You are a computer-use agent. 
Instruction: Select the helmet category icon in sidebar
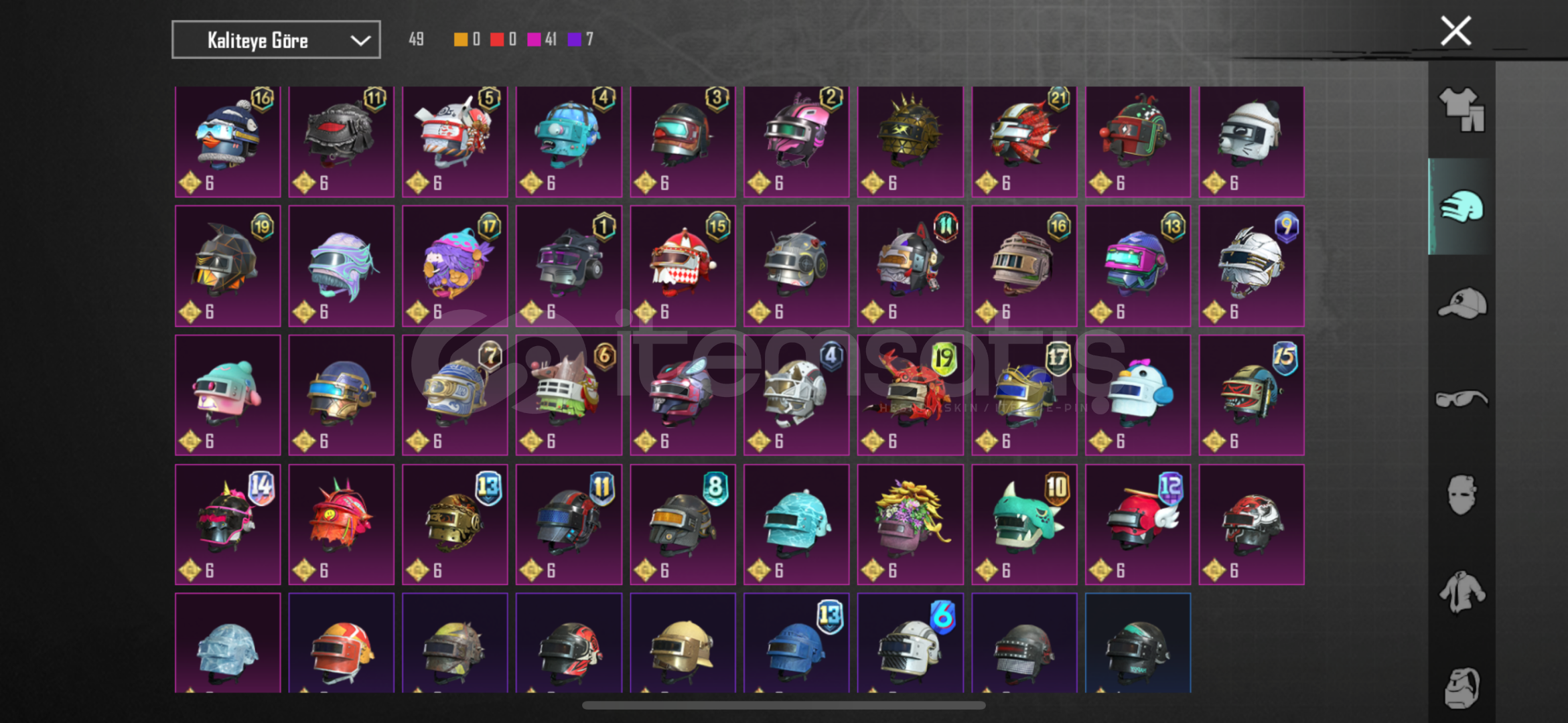(x=1462, y=206)
